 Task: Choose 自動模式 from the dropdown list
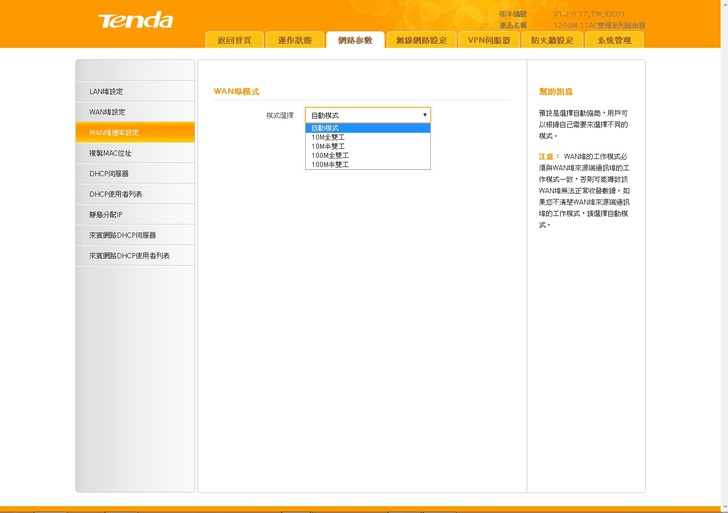[367, 128]
